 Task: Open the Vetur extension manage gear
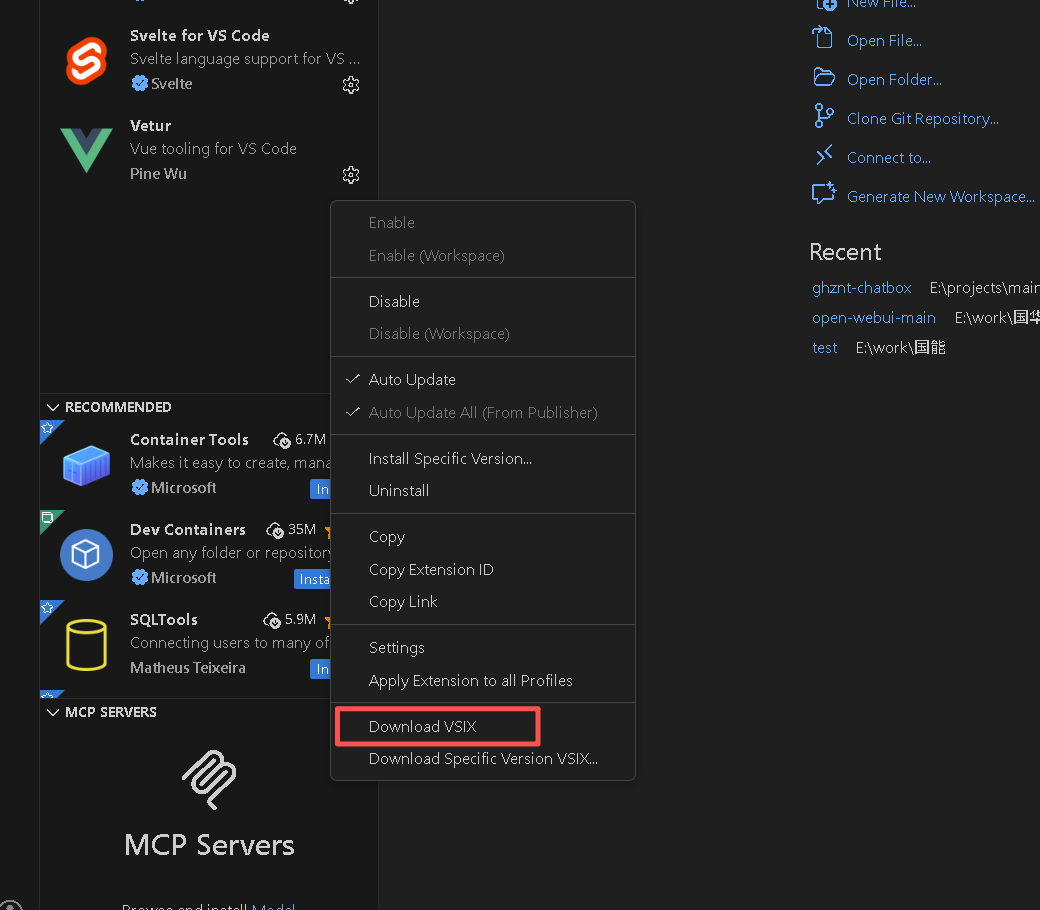pyautogui.click(x=351, y=175)
